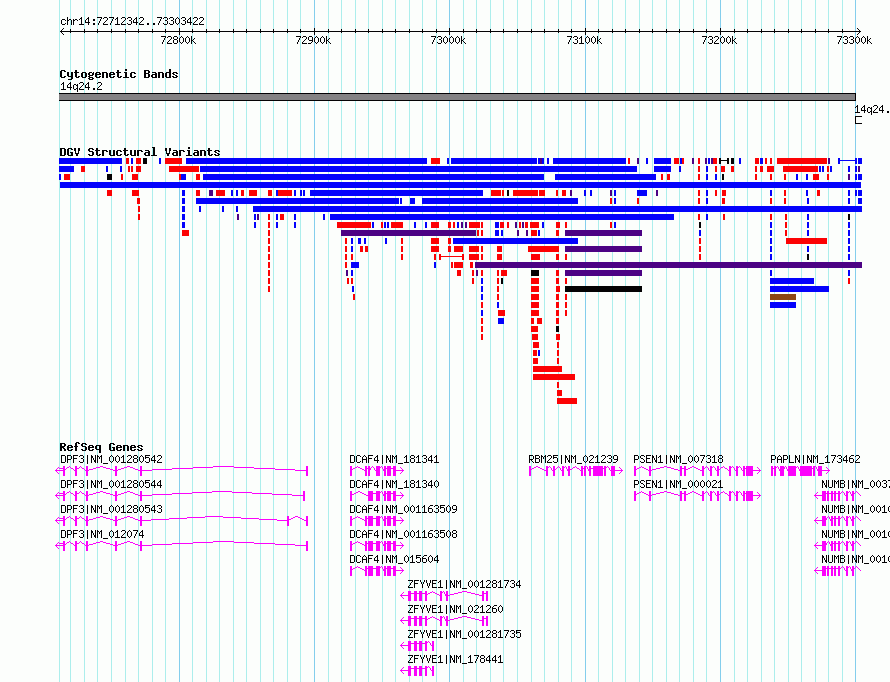The image size is (890, 682).
Task: Select the DGV Structural Variants track title
Action: tap(140, 152)
